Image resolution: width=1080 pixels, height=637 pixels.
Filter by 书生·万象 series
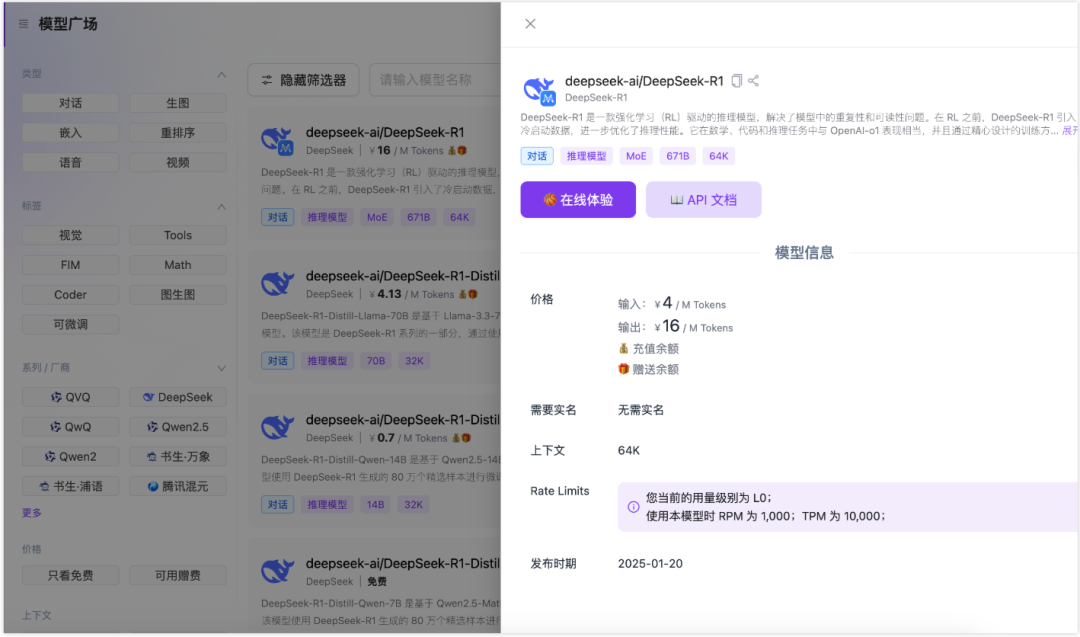tap(178, 457)
